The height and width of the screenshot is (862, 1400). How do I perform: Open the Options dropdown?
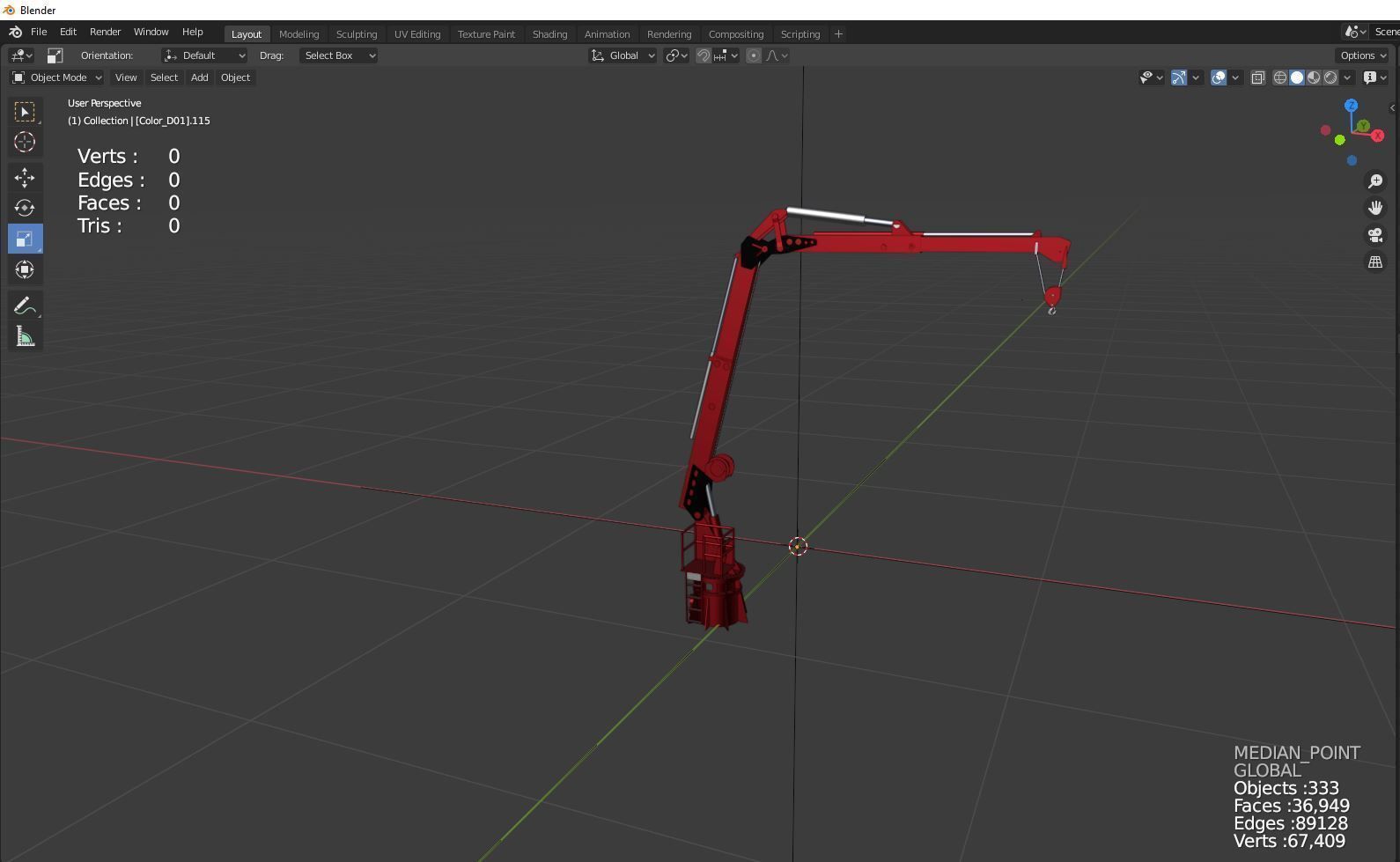tap(1363, 55)
